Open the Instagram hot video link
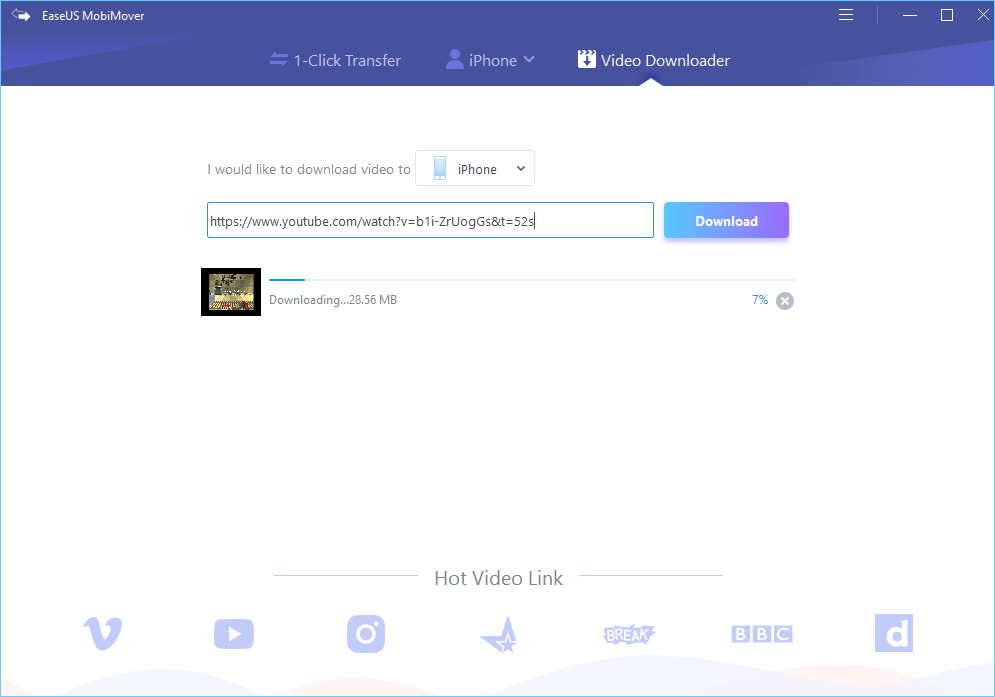Viewport: 995px width, 697px height. [365, 633]
